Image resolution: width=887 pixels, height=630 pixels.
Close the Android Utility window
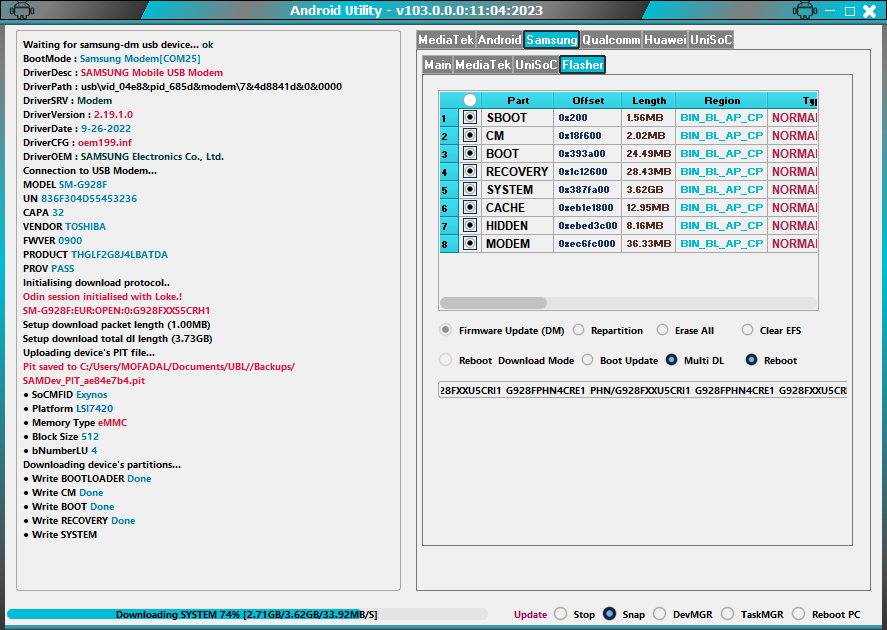tap(869, 11)
